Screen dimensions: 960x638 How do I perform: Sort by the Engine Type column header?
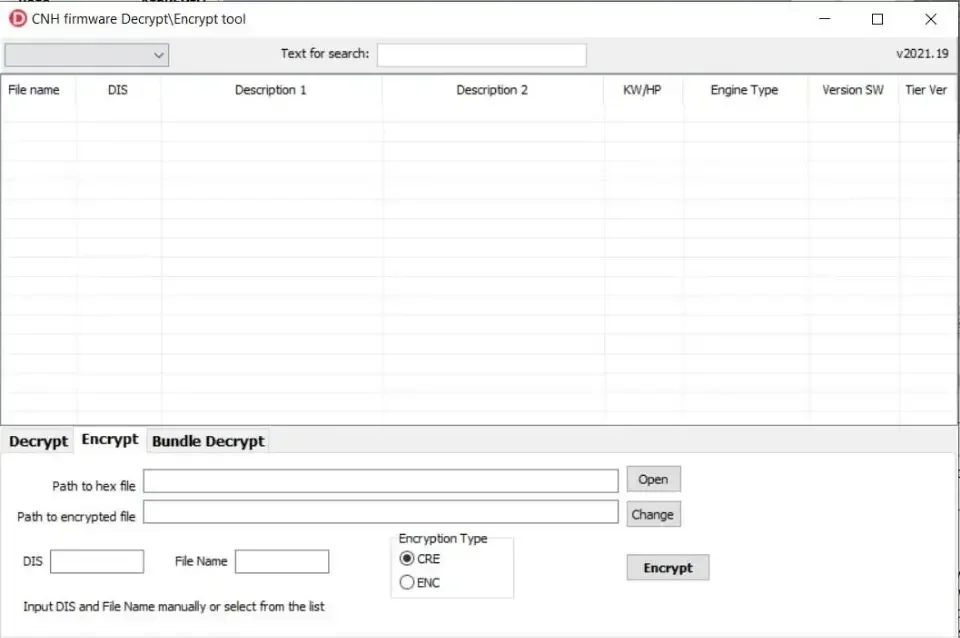(744, 90)
